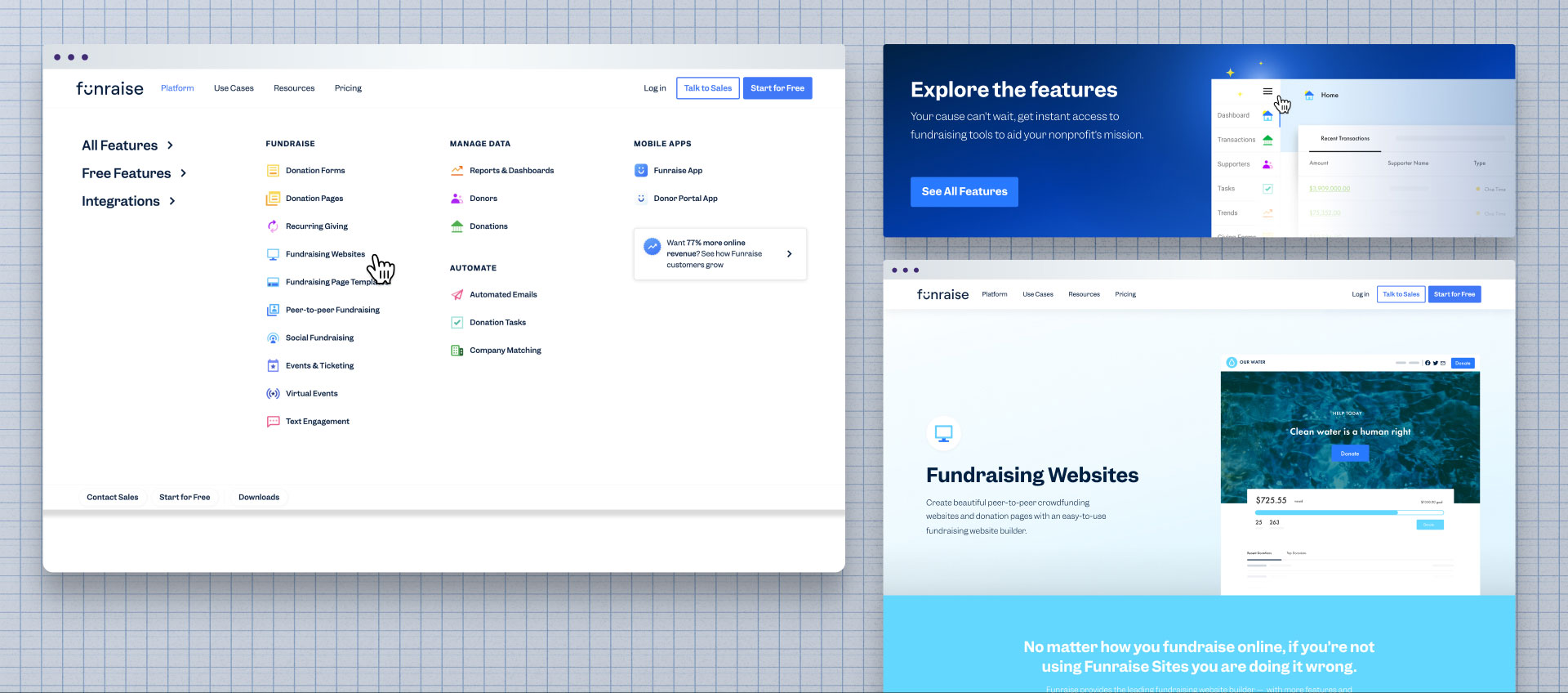Viewport: 1568px width, 693px height.
Task: Click the Recurring Giving icon
Action: 273,226
